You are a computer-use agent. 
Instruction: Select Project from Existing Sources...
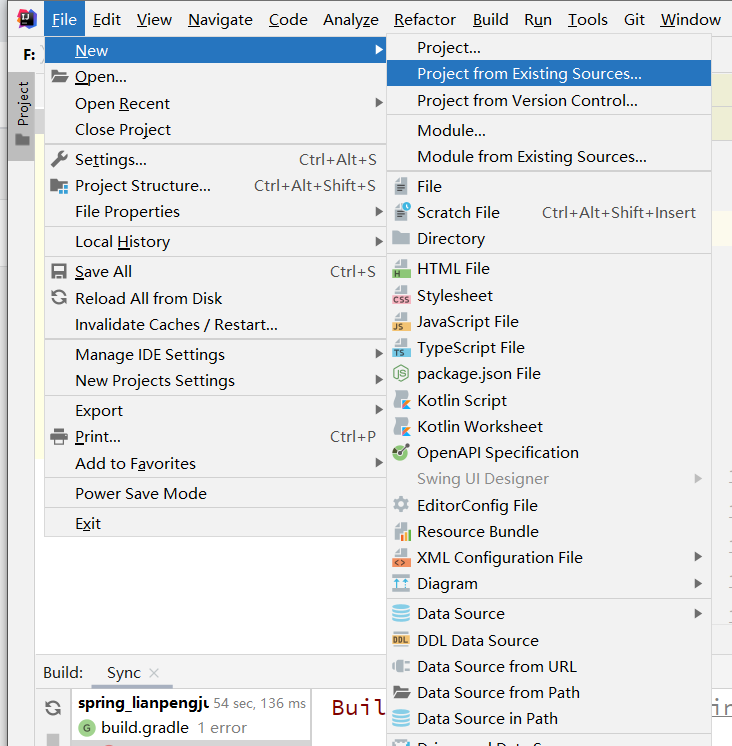tap(549, 73)
